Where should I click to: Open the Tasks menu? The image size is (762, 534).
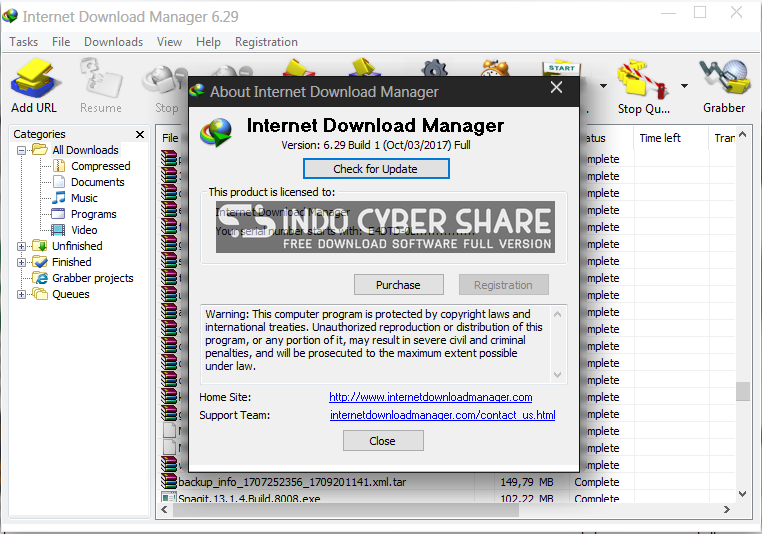[x=23, y=42]
